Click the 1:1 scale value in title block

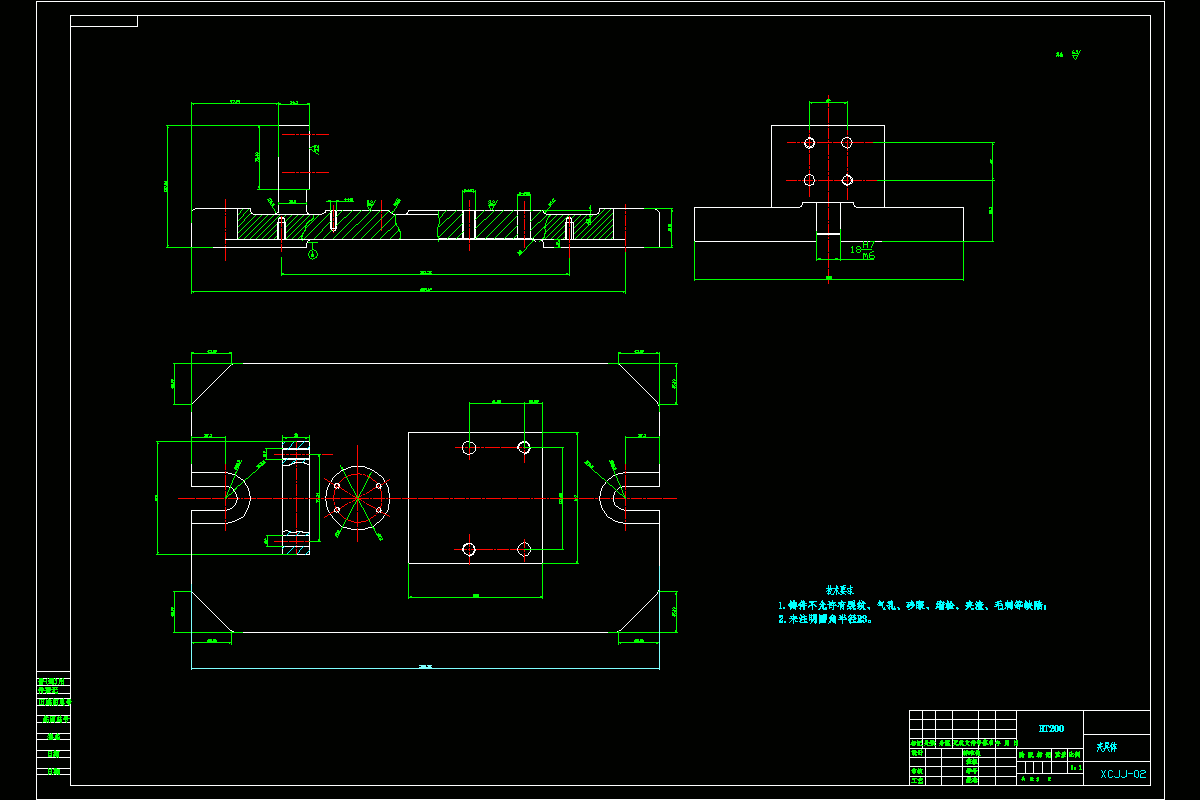point(1075,767)
